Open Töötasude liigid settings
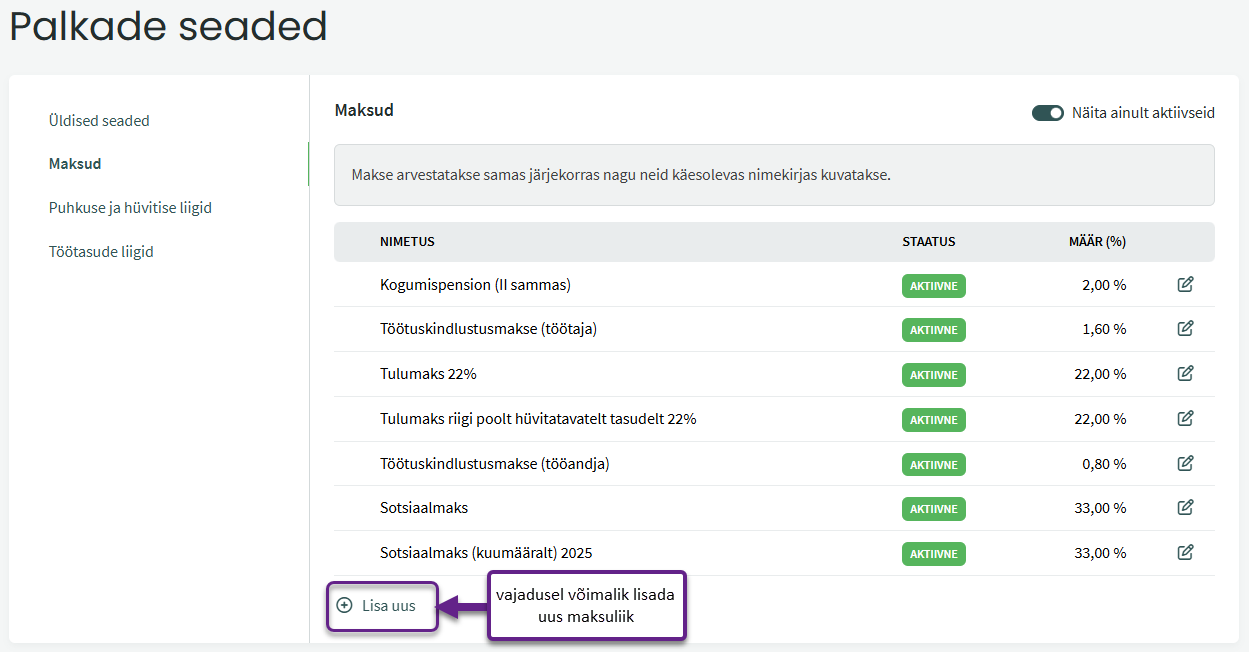The image size is (1249, 652). 101,252
